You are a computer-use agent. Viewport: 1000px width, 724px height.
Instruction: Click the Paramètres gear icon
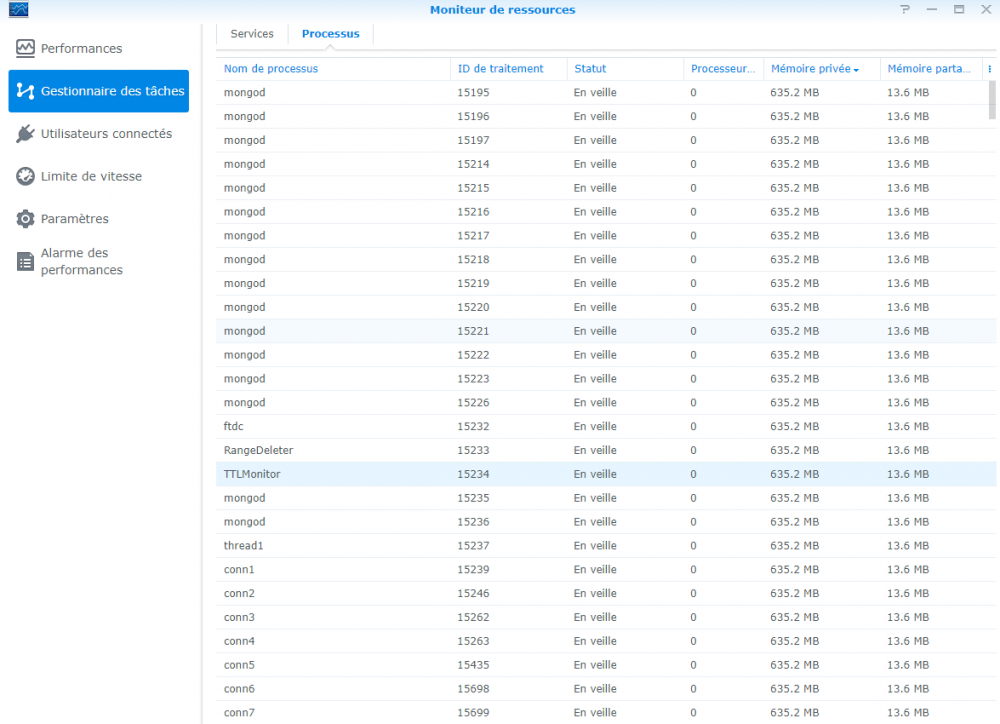25,219
